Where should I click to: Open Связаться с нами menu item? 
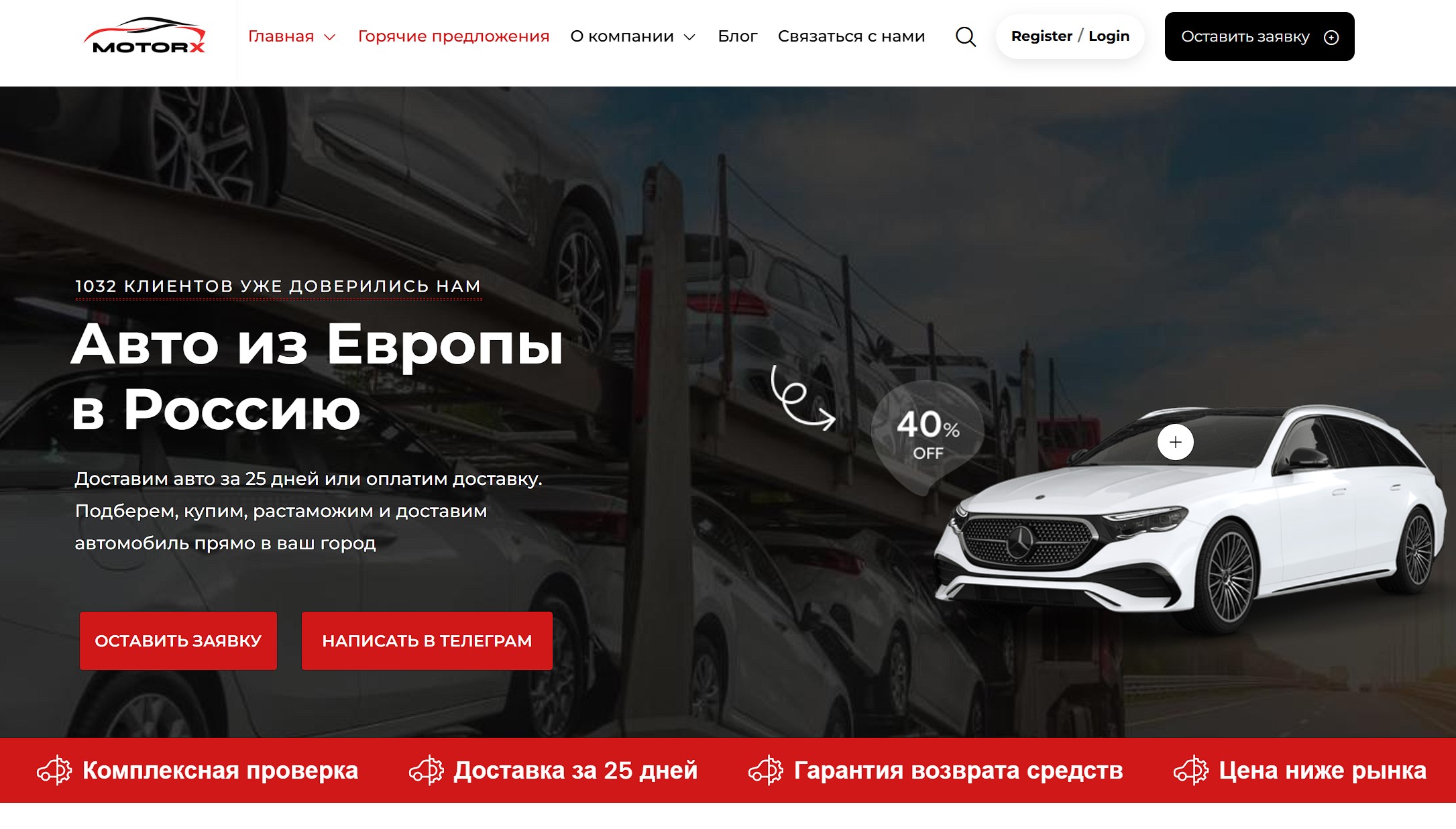pos(851,36)
